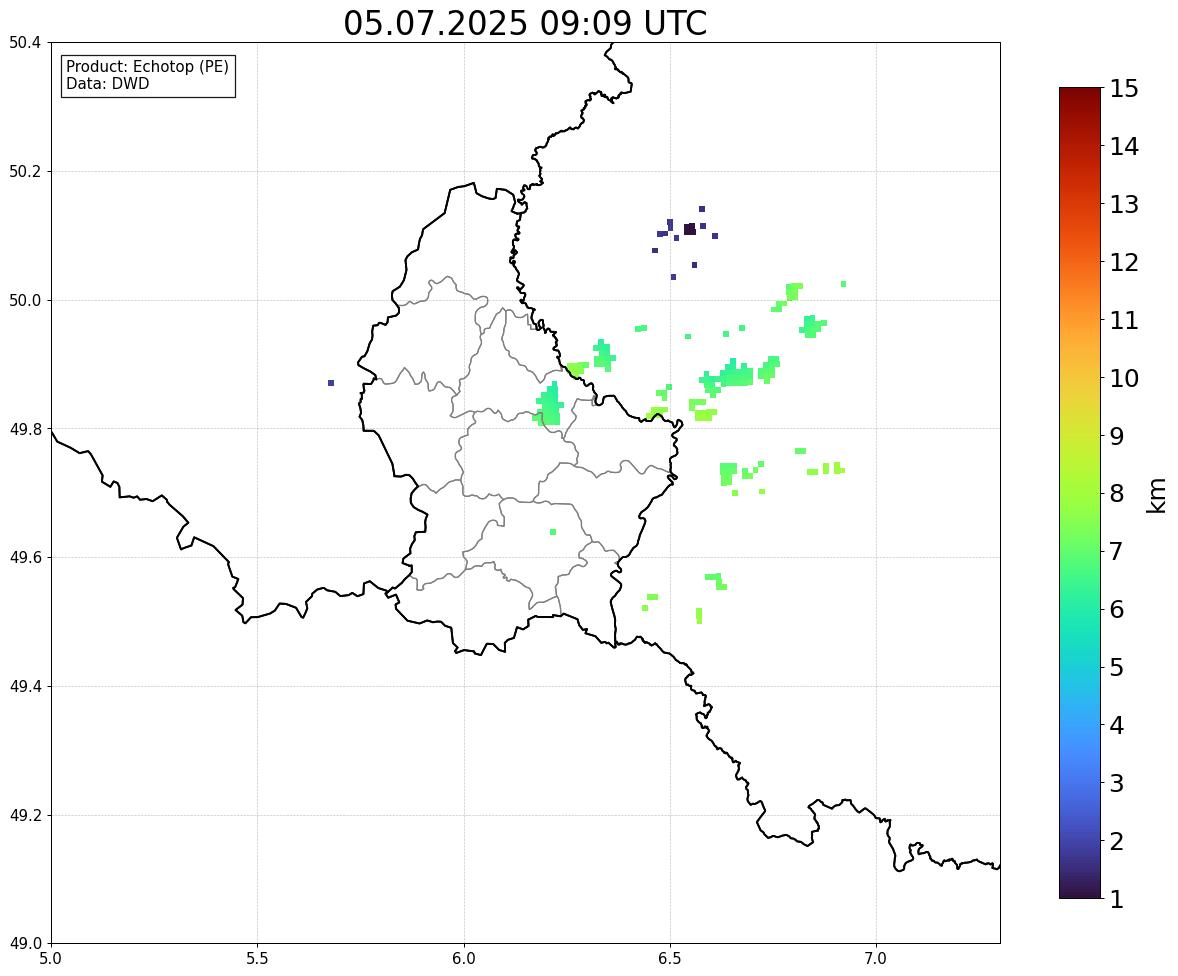Pick the 14 km colorbar tick label
The height and width of the screenshot is (976, 1178).
coord(1124,147)
